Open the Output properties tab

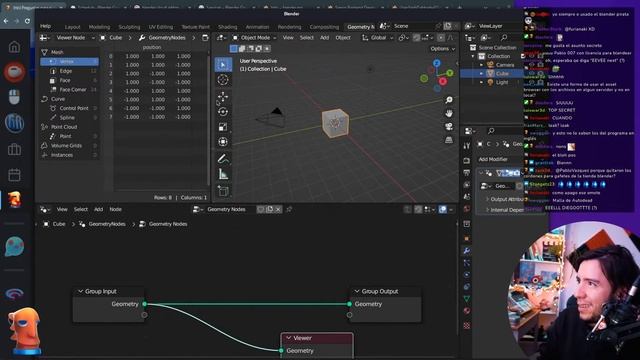[467, 173]
